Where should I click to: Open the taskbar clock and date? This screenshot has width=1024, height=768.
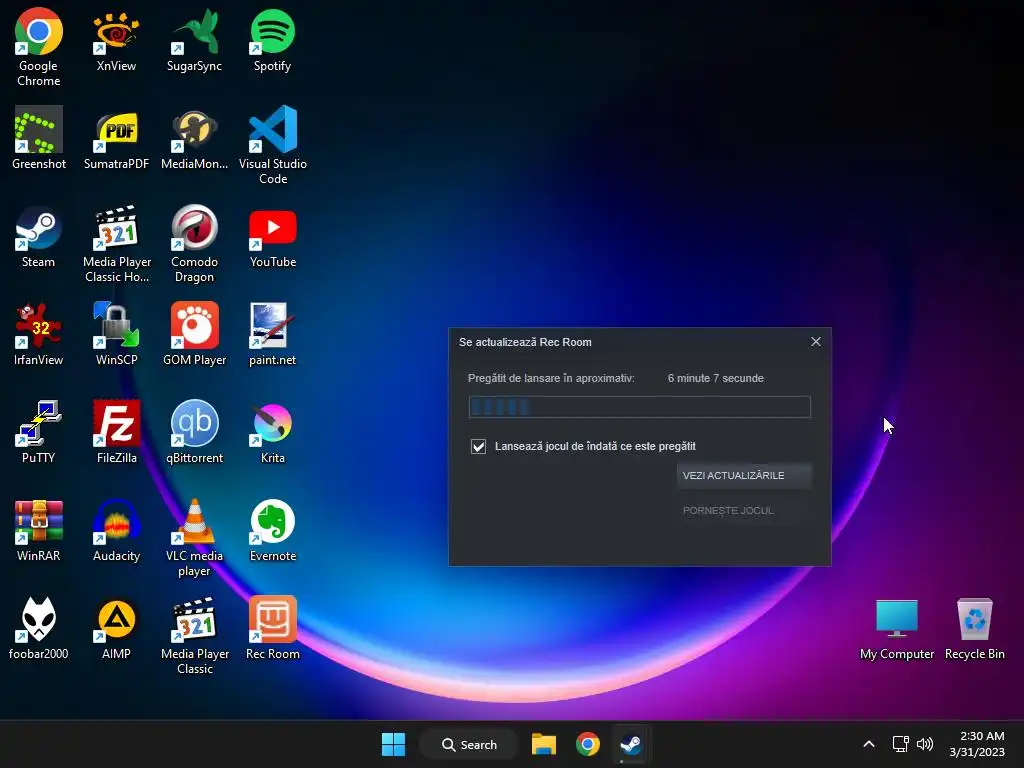[977, 744]
